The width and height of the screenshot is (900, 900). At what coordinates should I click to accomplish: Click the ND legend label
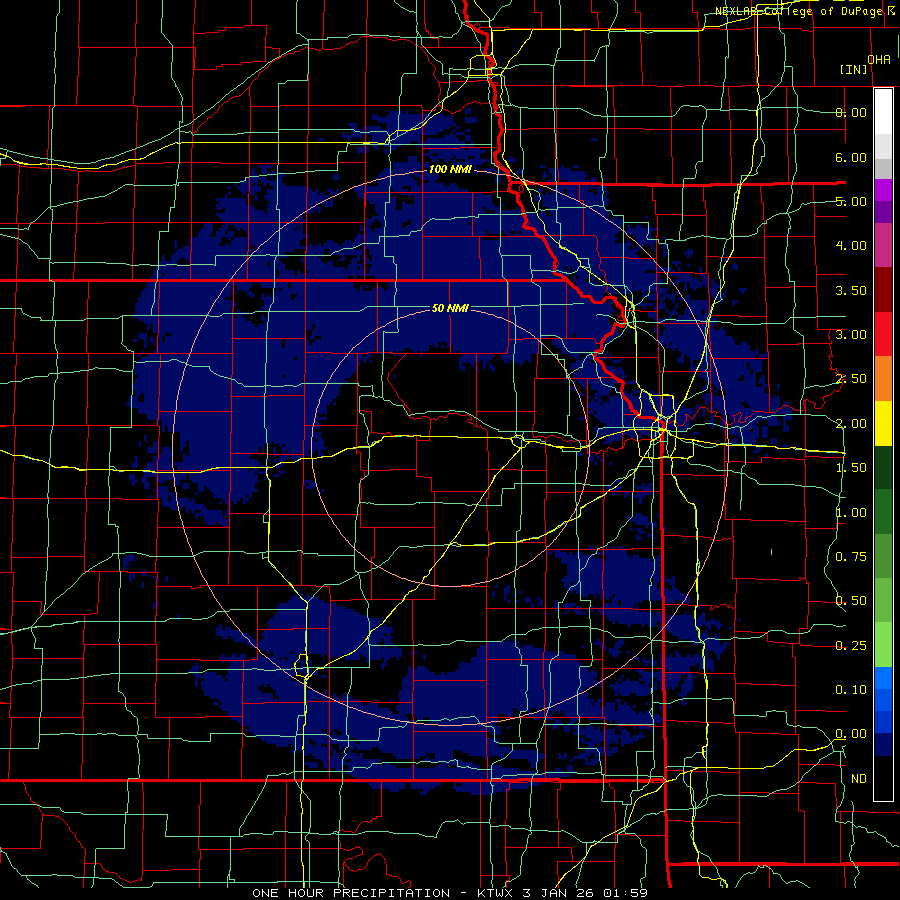pyautogui.click(x=859, y=779)
